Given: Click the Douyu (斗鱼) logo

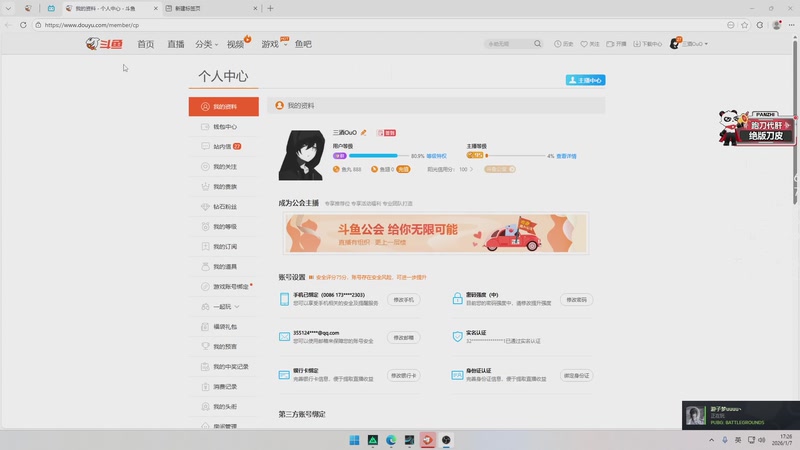Looking at the screenshot, I should point(105,44).
